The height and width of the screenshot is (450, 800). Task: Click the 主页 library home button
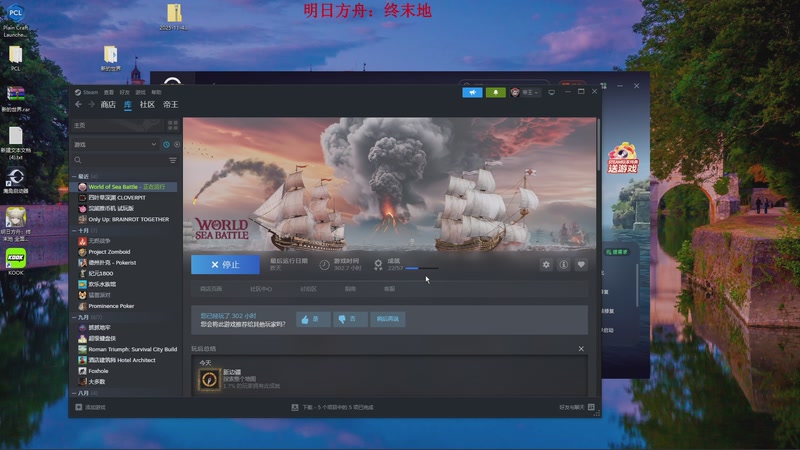coord(118,125)
